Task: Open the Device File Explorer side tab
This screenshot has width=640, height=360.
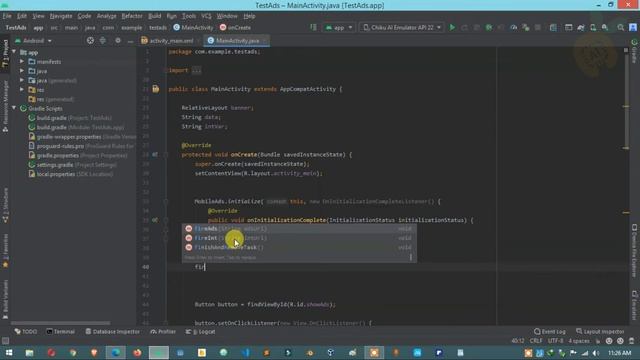Action: [x=634, y=250]
